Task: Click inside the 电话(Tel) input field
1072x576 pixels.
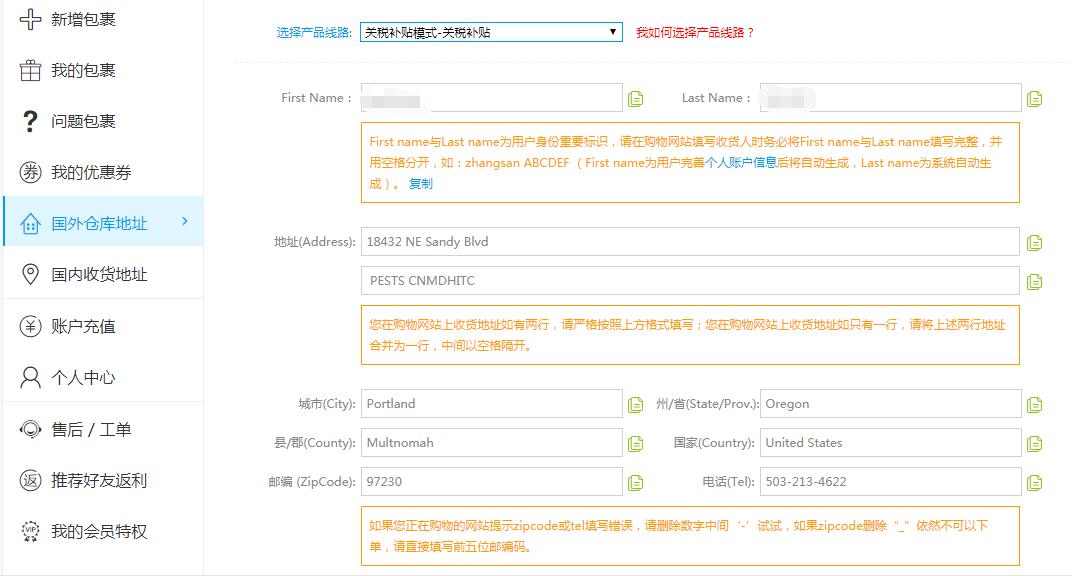Action: pos(890,481)
